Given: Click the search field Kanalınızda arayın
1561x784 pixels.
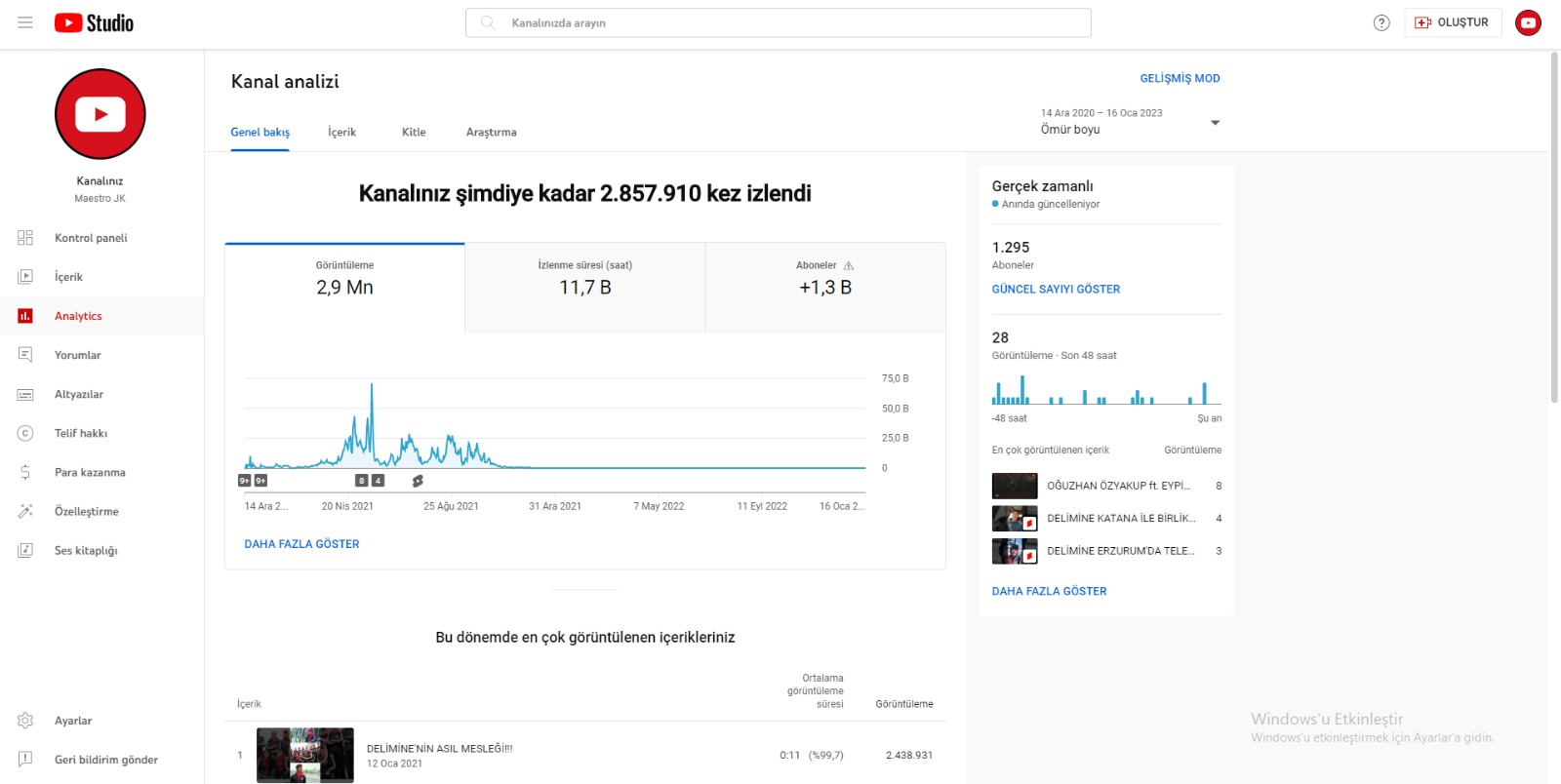Looking at the screenshot, I should click(779, 22).
